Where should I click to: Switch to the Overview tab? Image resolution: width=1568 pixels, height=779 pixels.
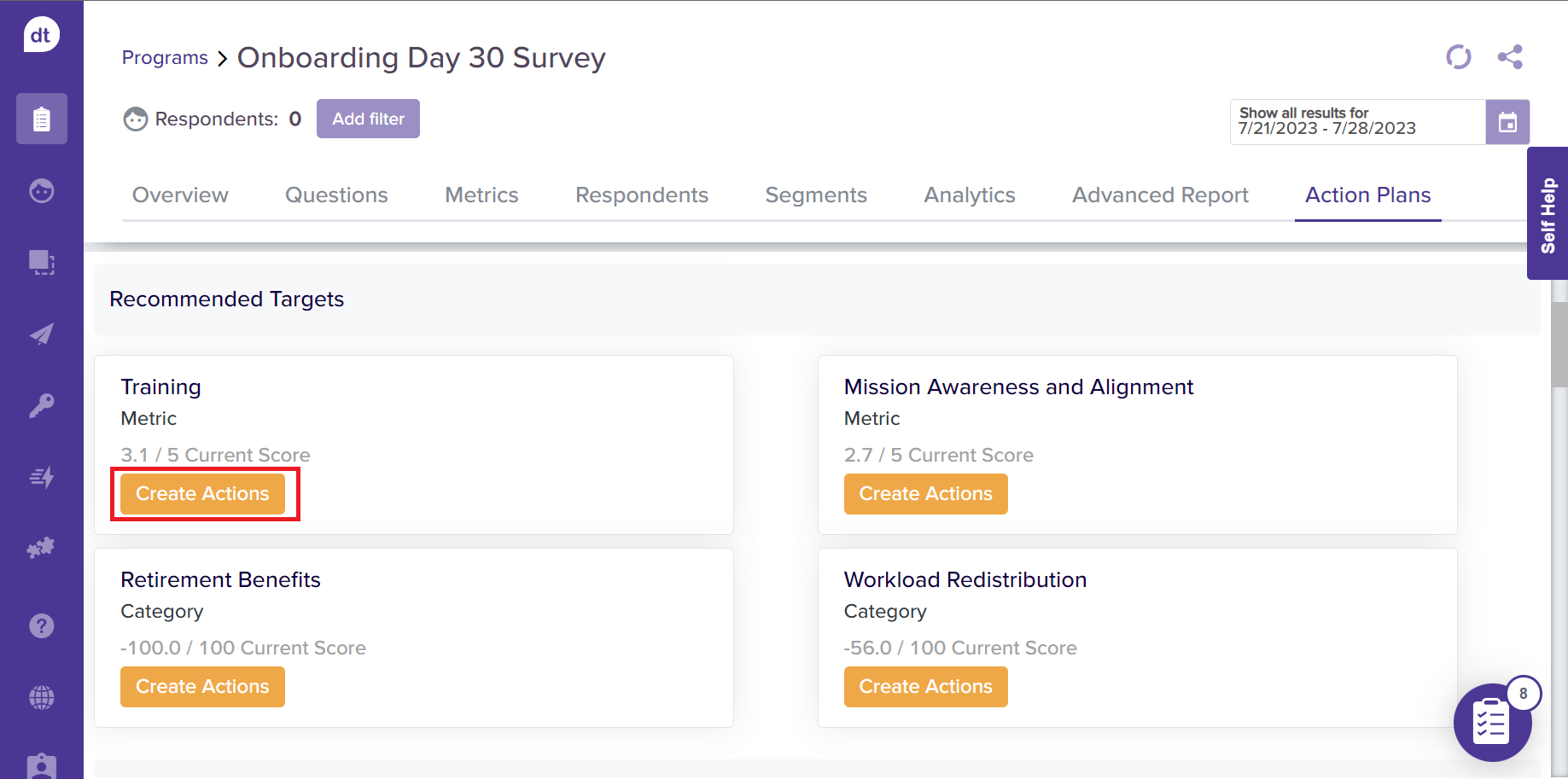point(180,195)
